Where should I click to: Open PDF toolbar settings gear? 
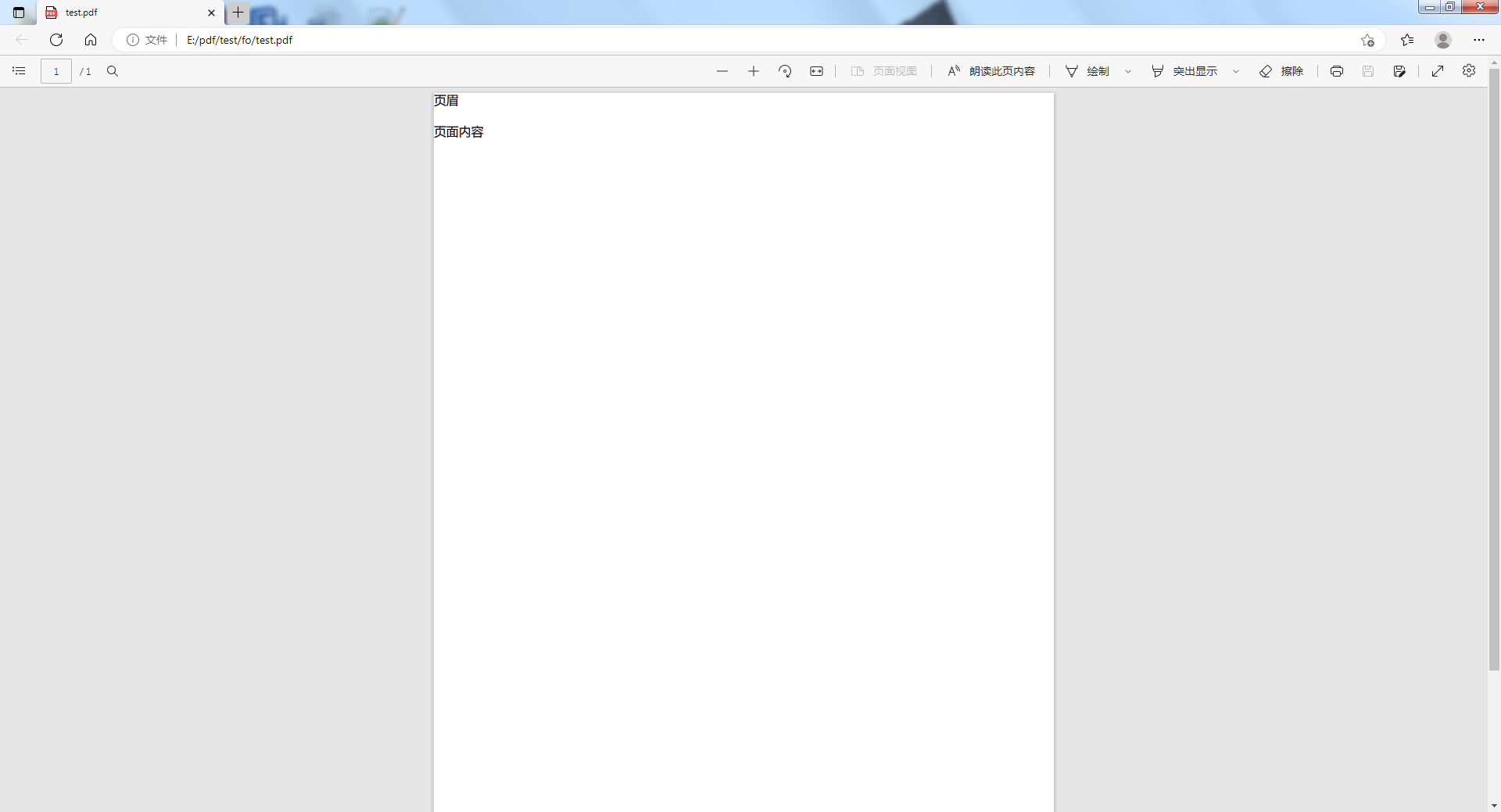(1469, 71)
